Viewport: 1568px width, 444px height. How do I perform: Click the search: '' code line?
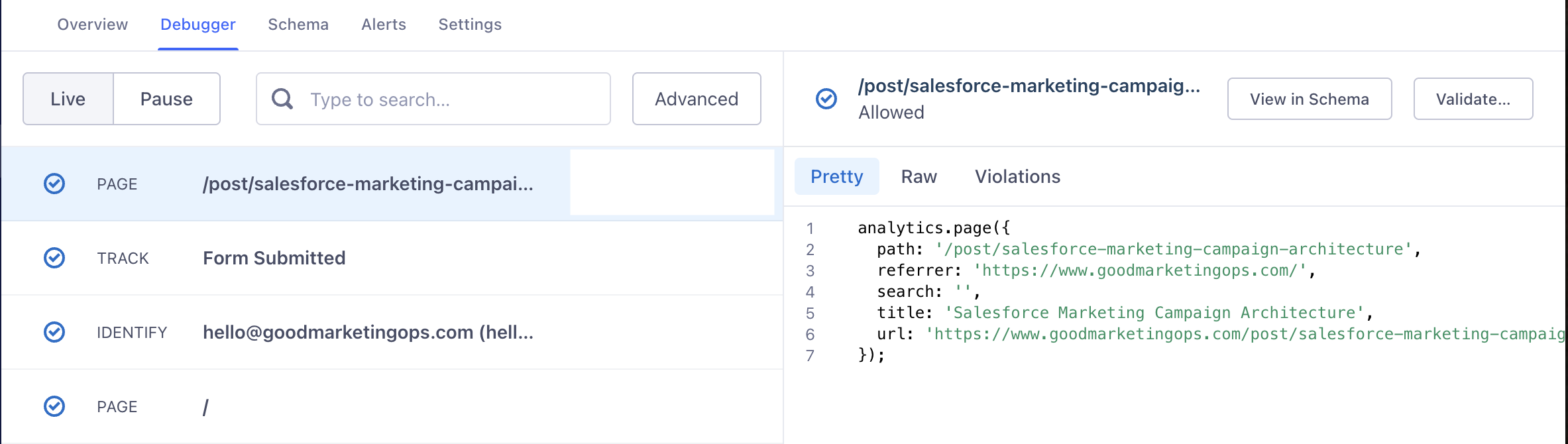point(928,292)
